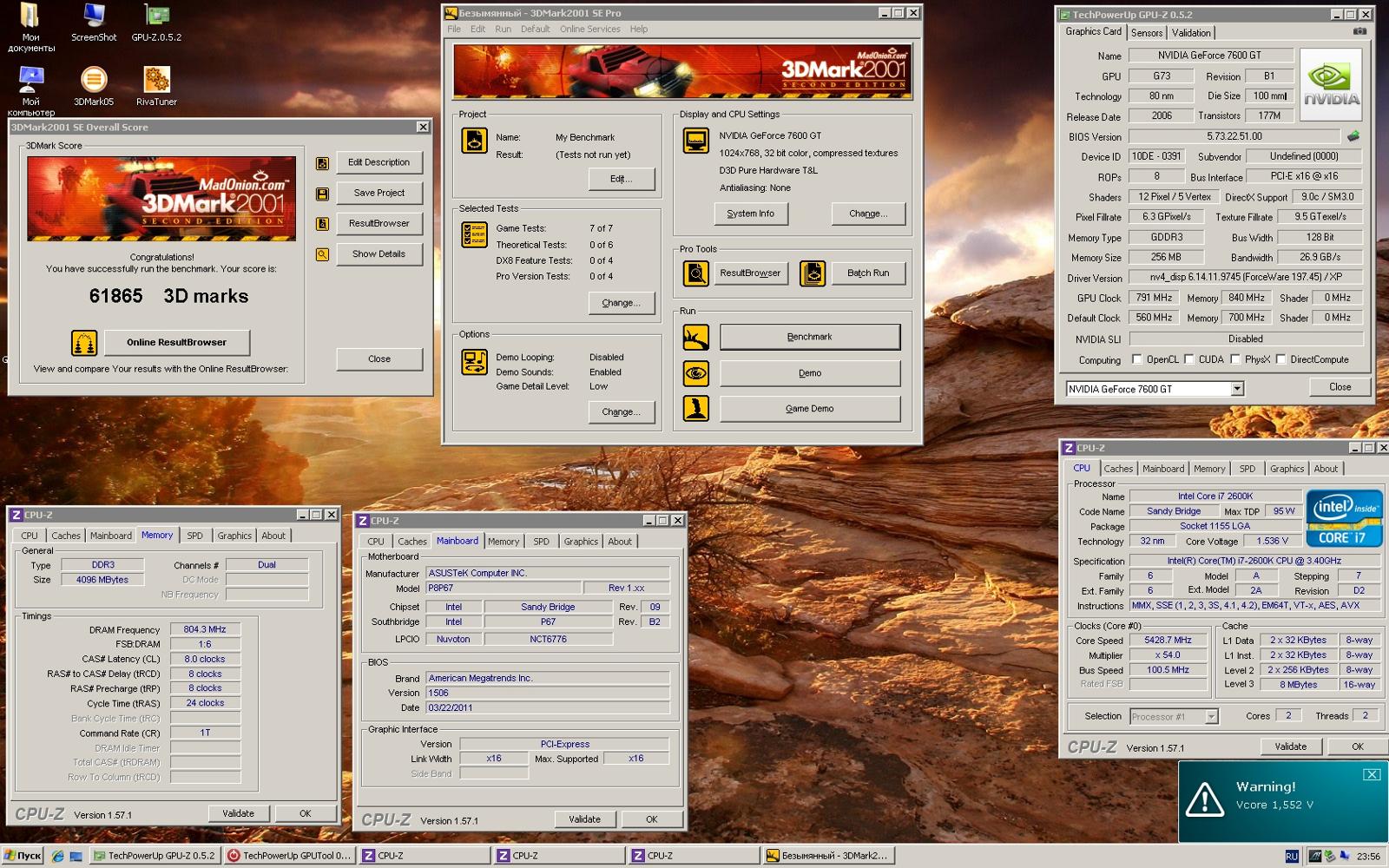Image resolution: width=1389 pixels, height=868 pixels.
Task: Switch to Caches tab in Mainboard CPU-Z window
Action: click(411, 542)
